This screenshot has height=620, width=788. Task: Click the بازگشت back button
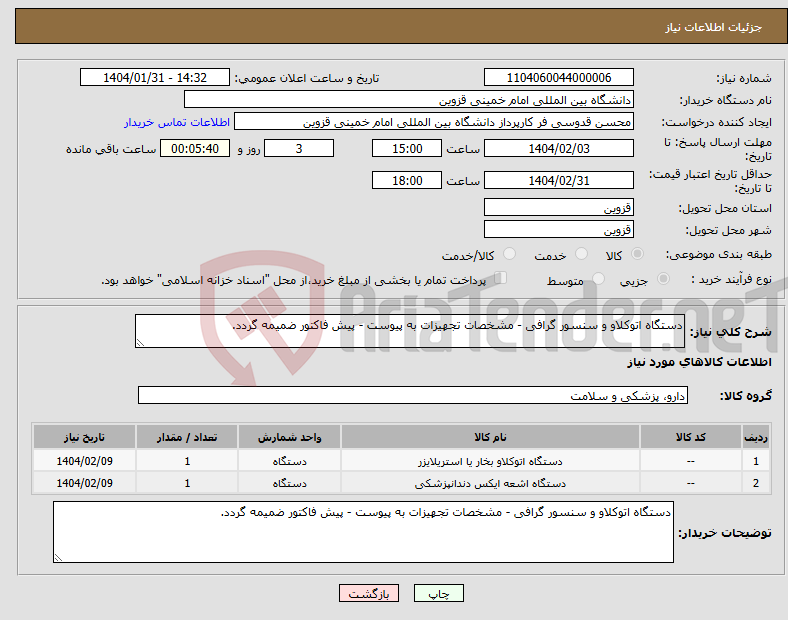(369, 593)
